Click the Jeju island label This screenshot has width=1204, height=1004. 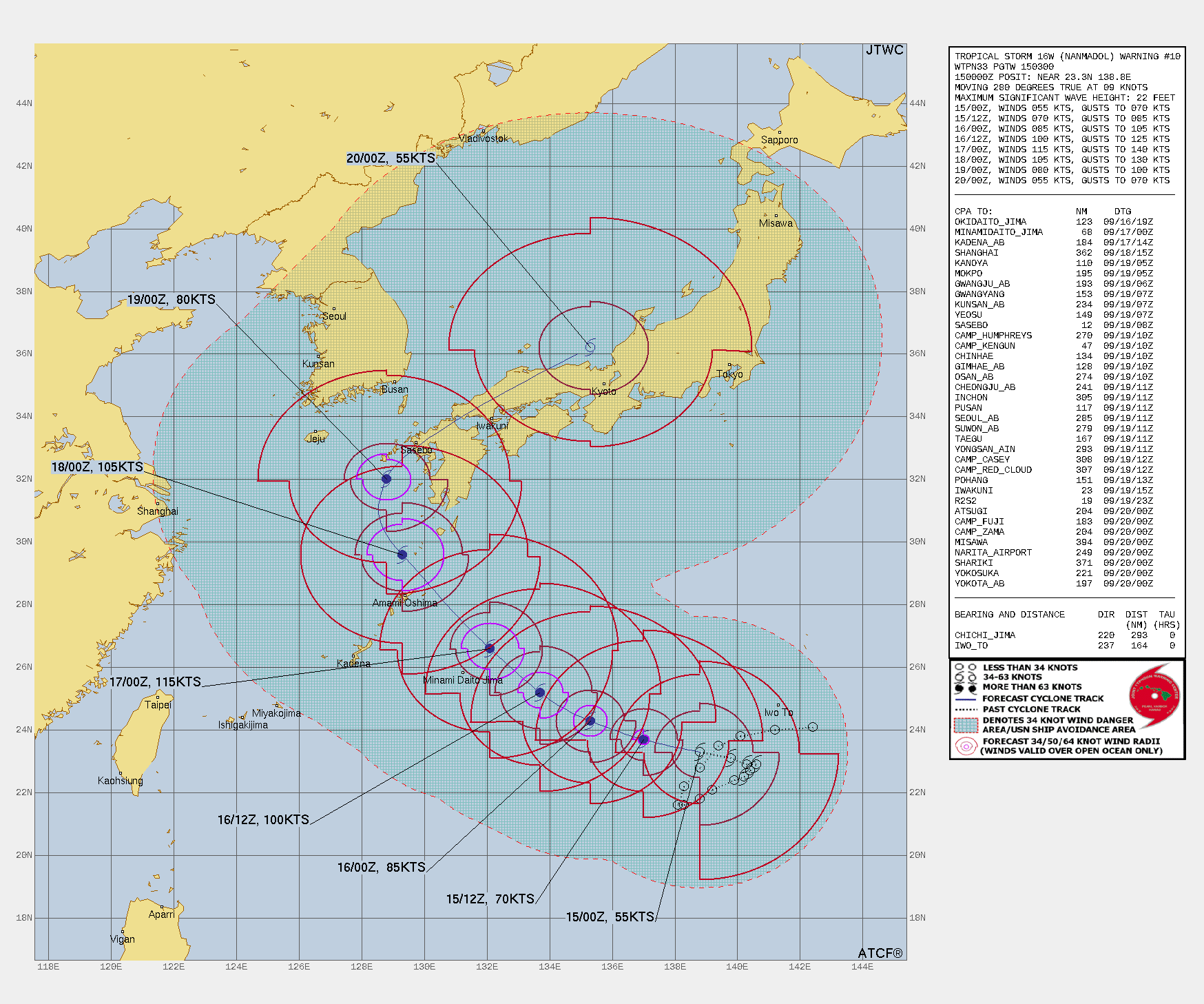point(316,439)
